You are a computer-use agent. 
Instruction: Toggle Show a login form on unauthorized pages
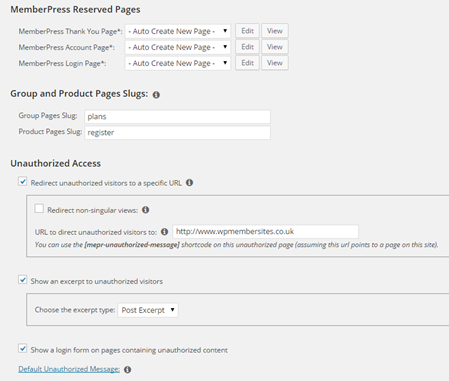point(23,349)
